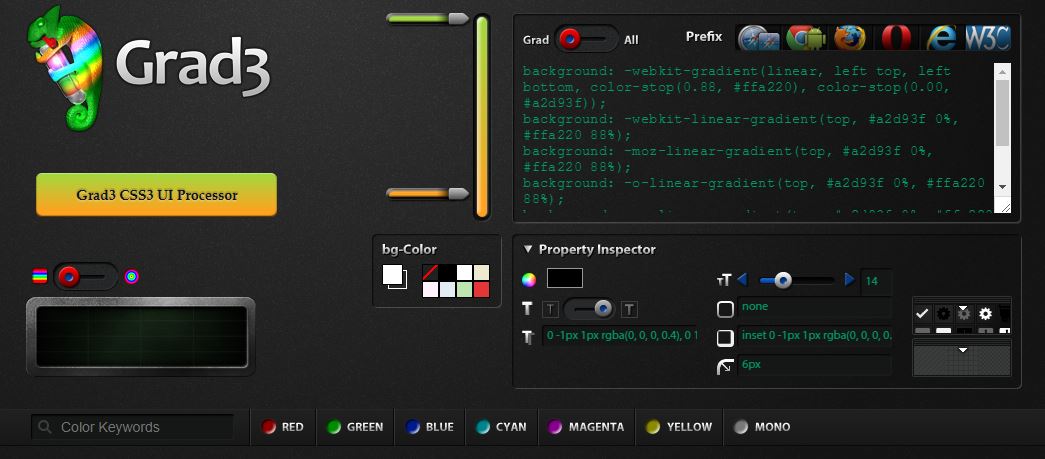Filter by MONO color keywords
Viewport: 1045px width, 459px height.
762,427
